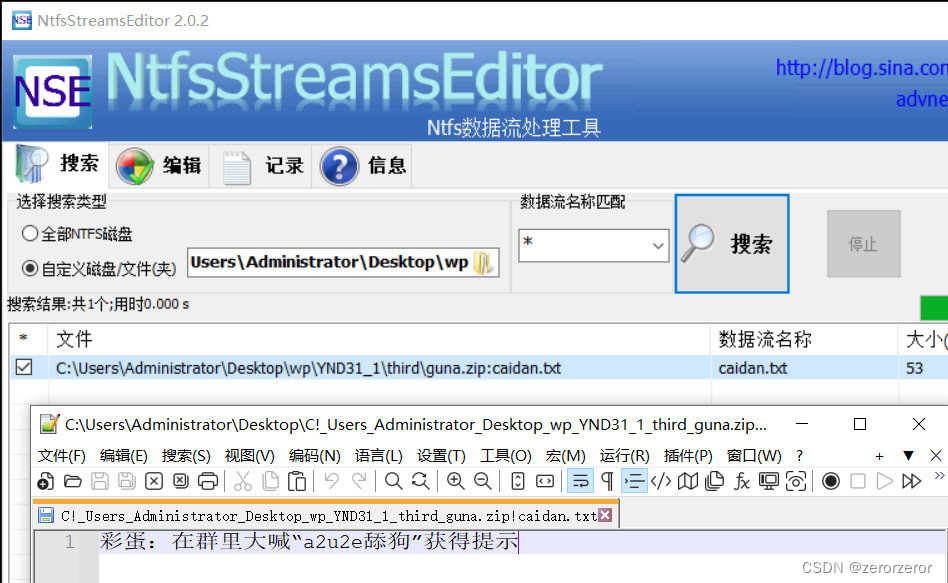Click the Close document toolbar icon
Screen dimensions: 948x583
tap(154, 481)
